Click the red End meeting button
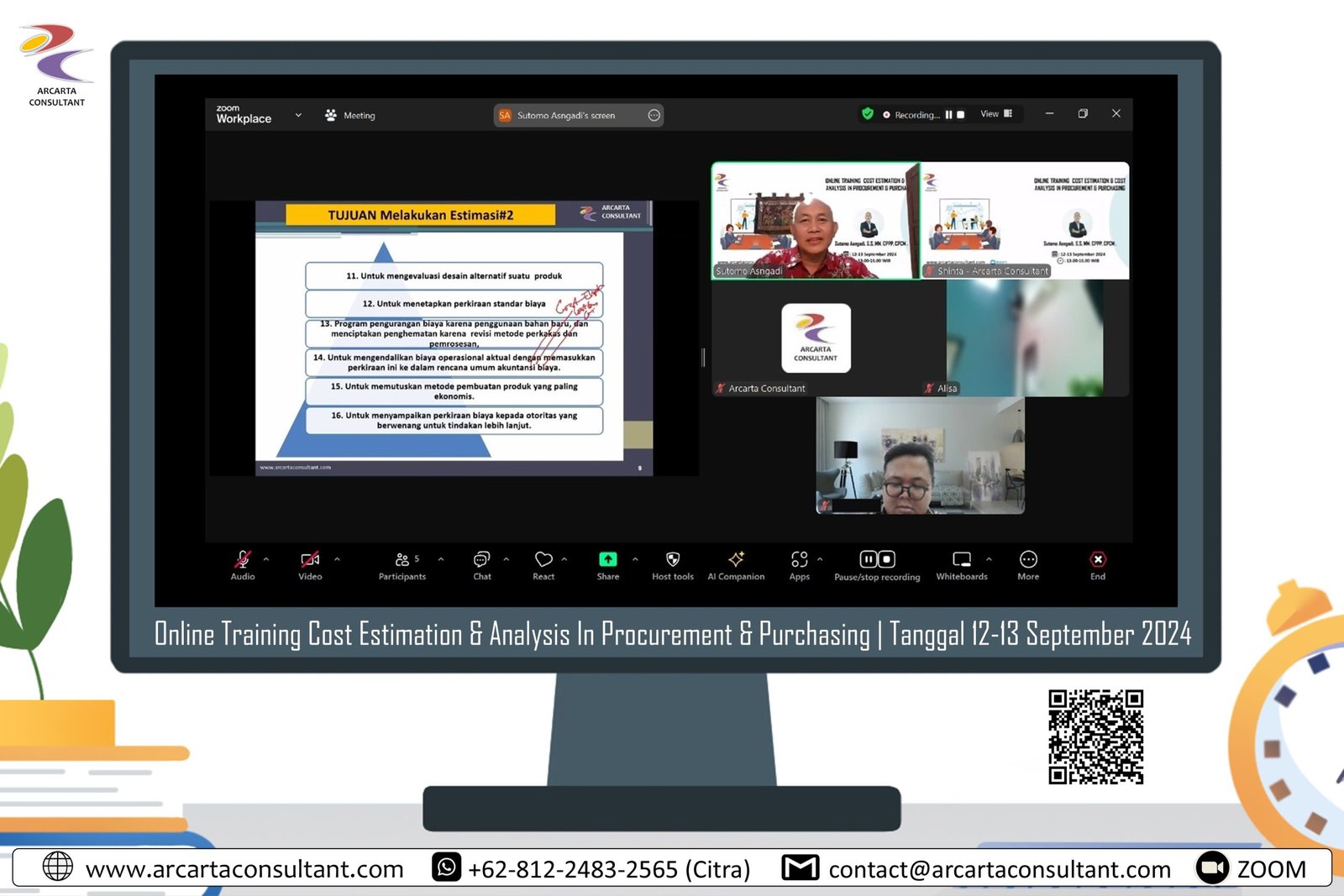The height and width of the screenshot is (896, 1344). coord(1098,560)
